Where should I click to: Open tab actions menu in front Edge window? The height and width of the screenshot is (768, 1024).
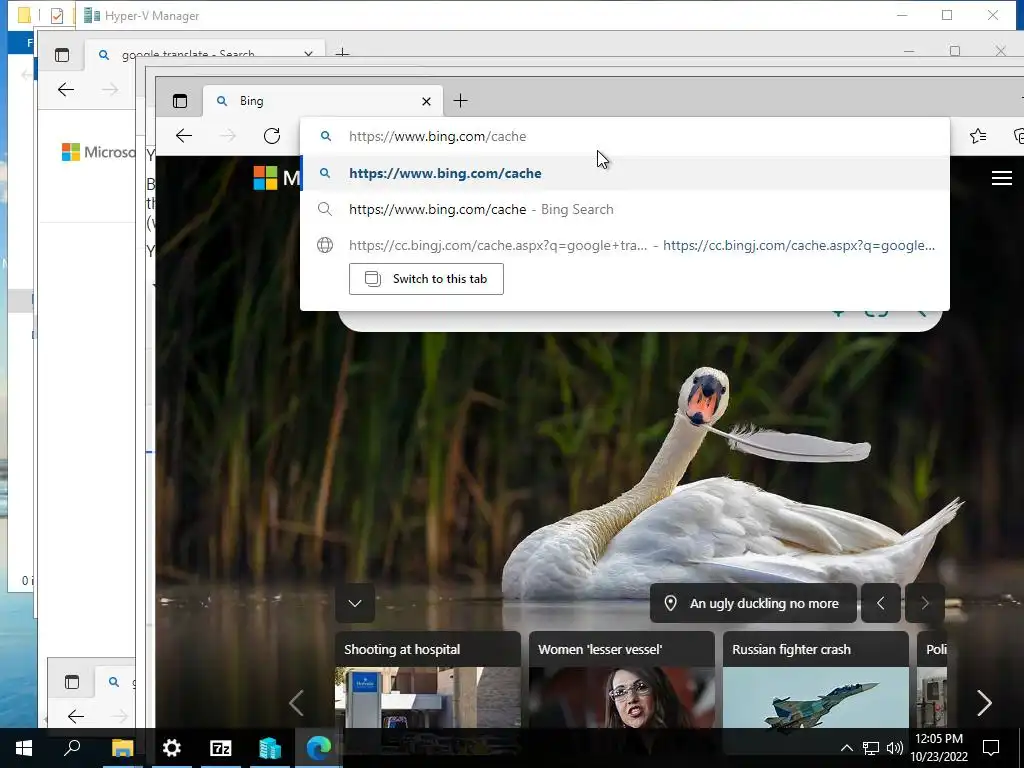click(180, 101)
